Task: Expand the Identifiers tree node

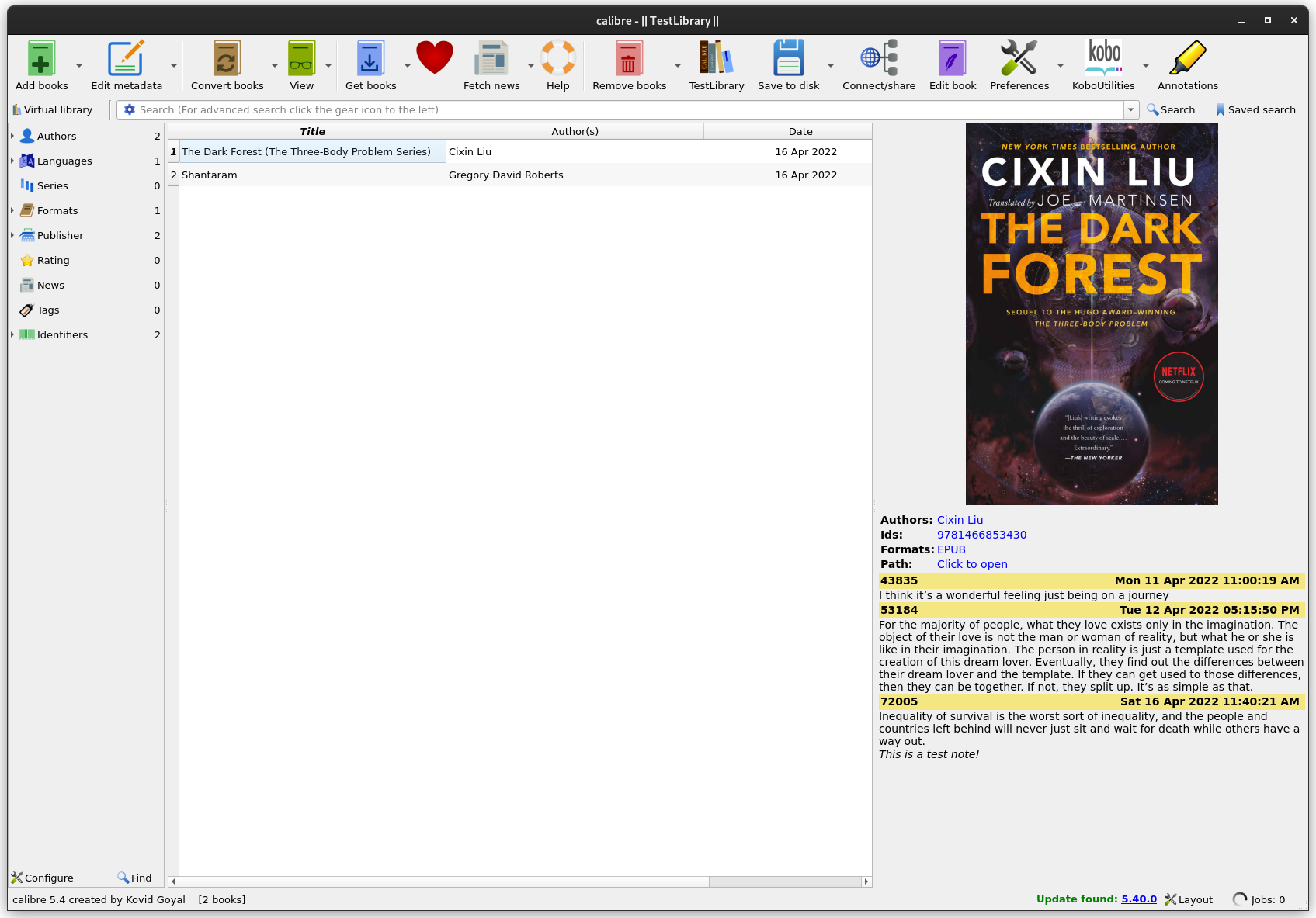Action: tap(12, 334)
